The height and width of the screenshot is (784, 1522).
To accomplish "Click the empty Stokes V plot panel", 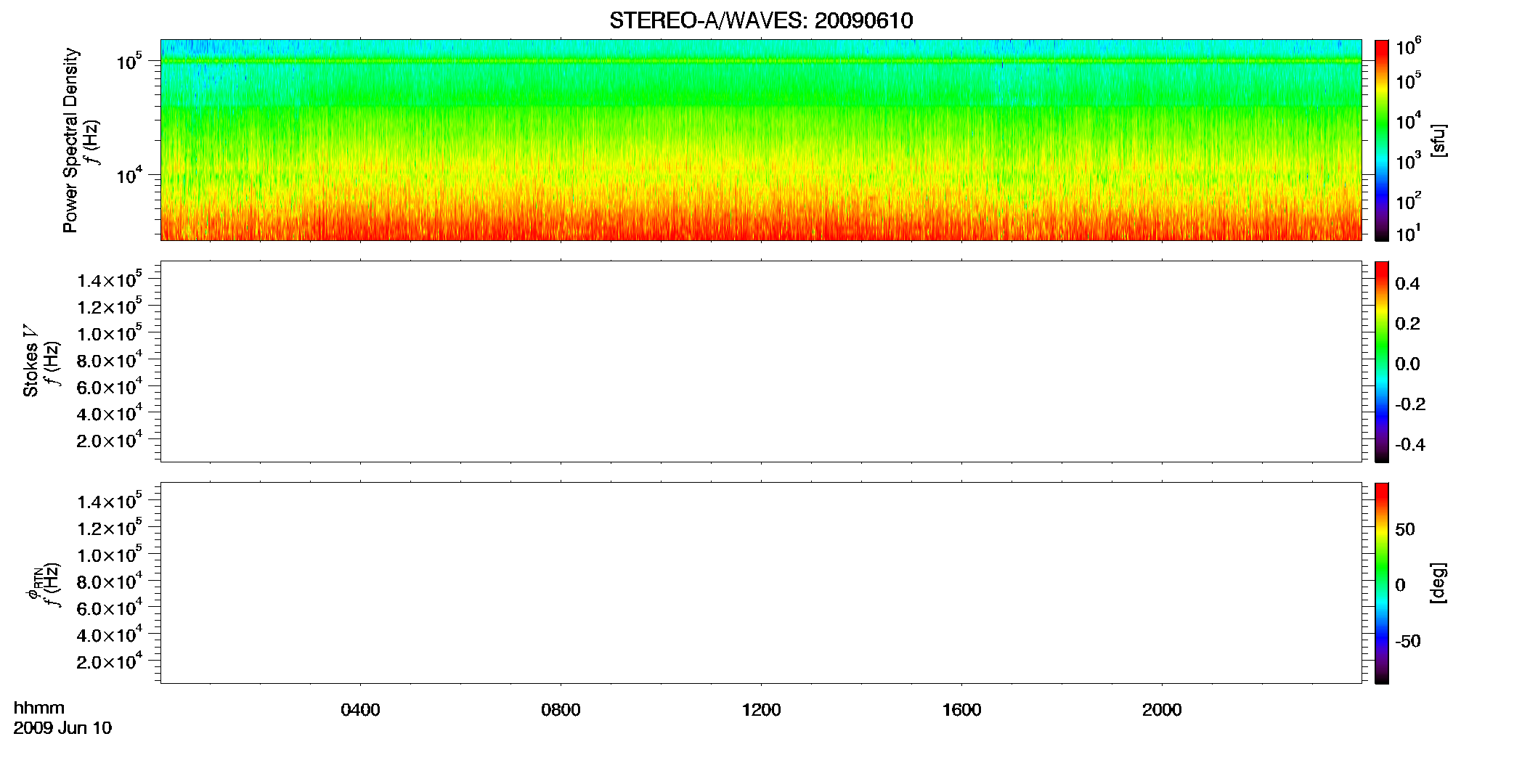I will (x=761, y=361).
